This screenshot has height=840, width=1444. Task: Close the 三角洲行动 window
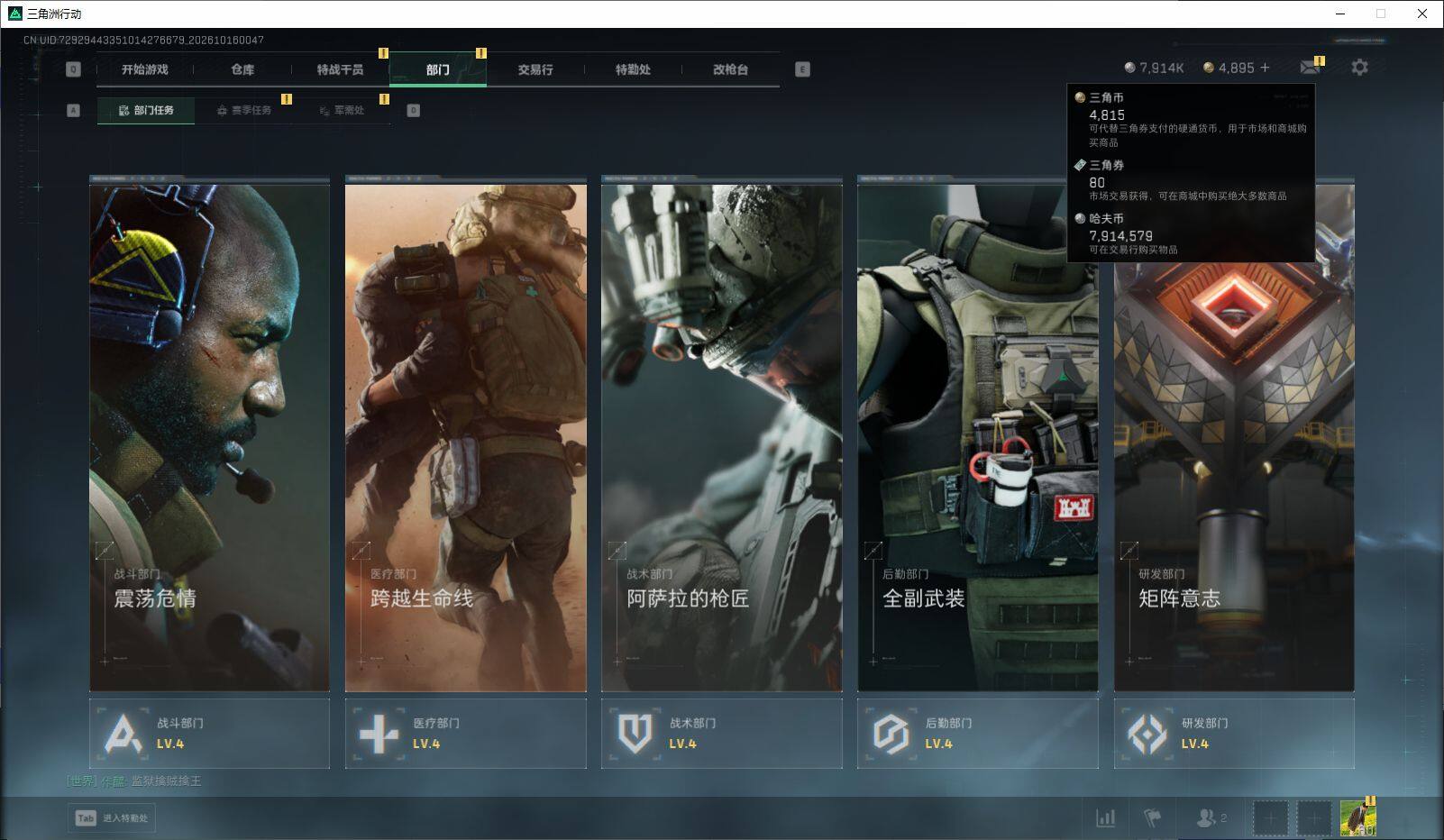click(x=1422, y=14)
